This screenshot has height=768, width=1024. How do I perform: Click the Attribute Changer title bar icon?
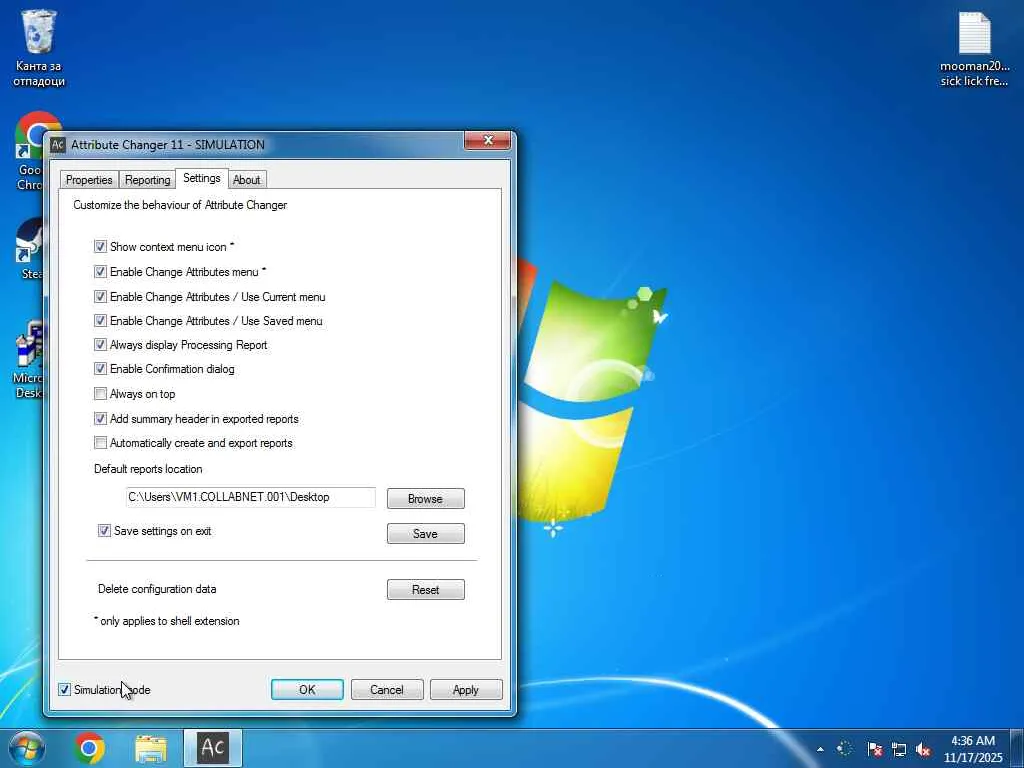58,144
